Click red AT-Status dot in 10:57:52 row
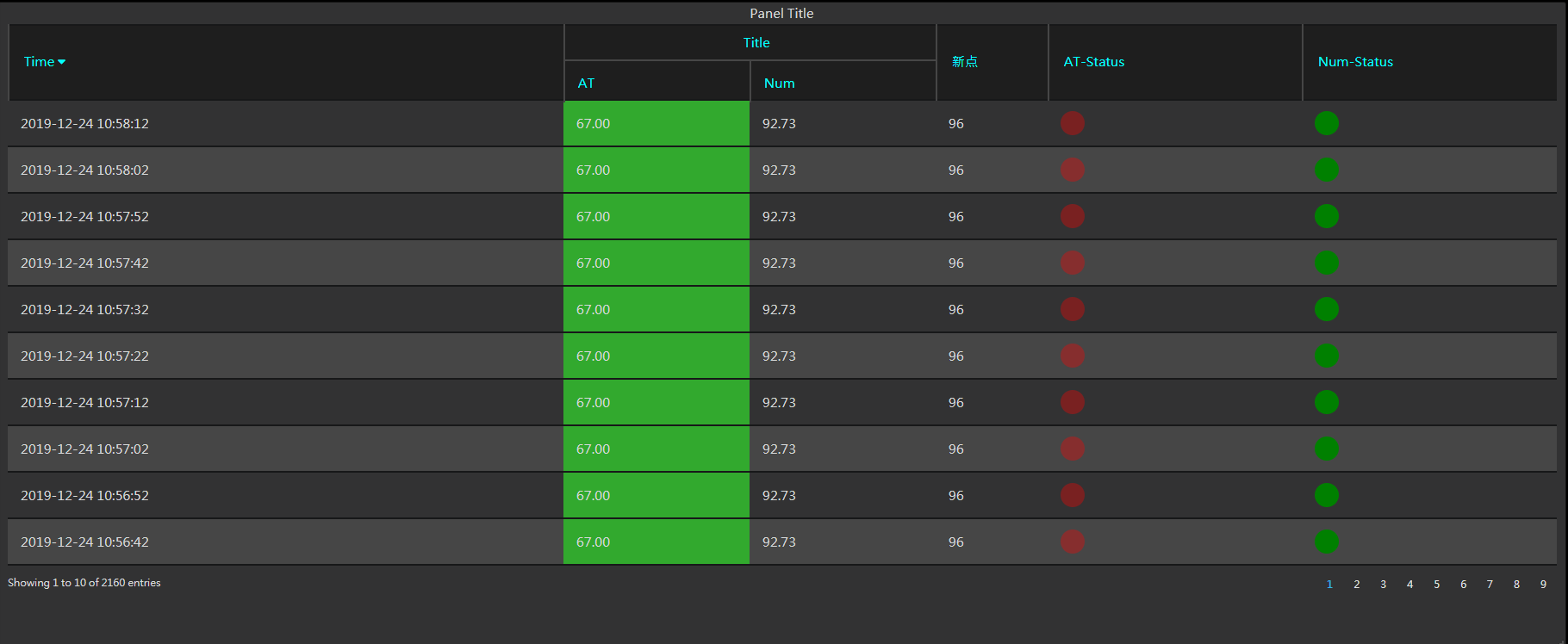This screenshot has width=1568, height=644. pyautogui.click(x=1073, y=216)
